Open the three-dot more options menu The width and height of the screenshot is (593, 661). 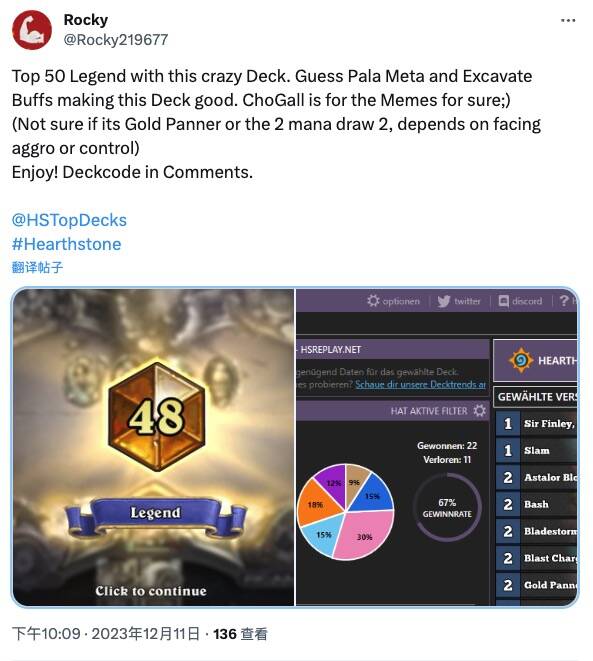click(568, 20)
